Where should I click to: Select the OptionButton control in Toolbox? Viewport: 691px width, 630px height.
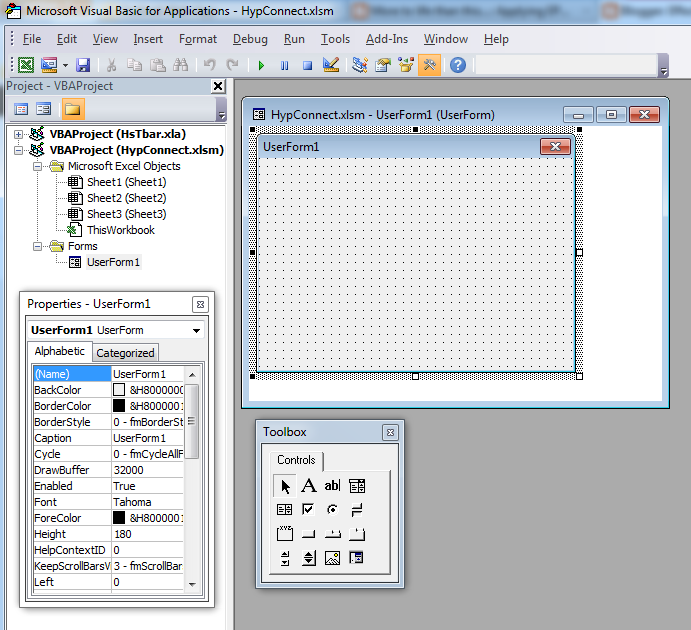pyautogui.click(x=333, y=510)
